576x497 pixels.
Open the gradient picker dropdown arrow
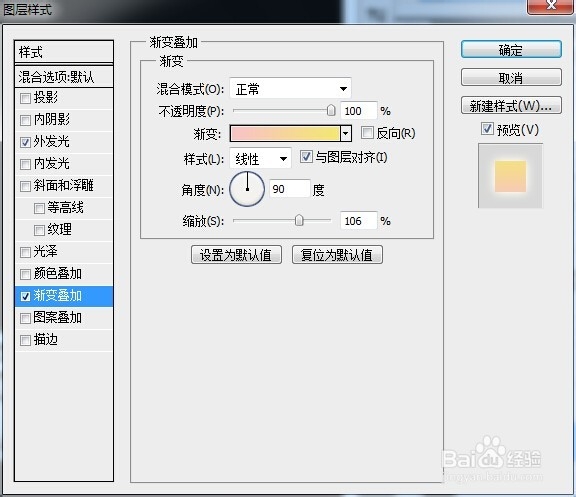pos(346,133)
